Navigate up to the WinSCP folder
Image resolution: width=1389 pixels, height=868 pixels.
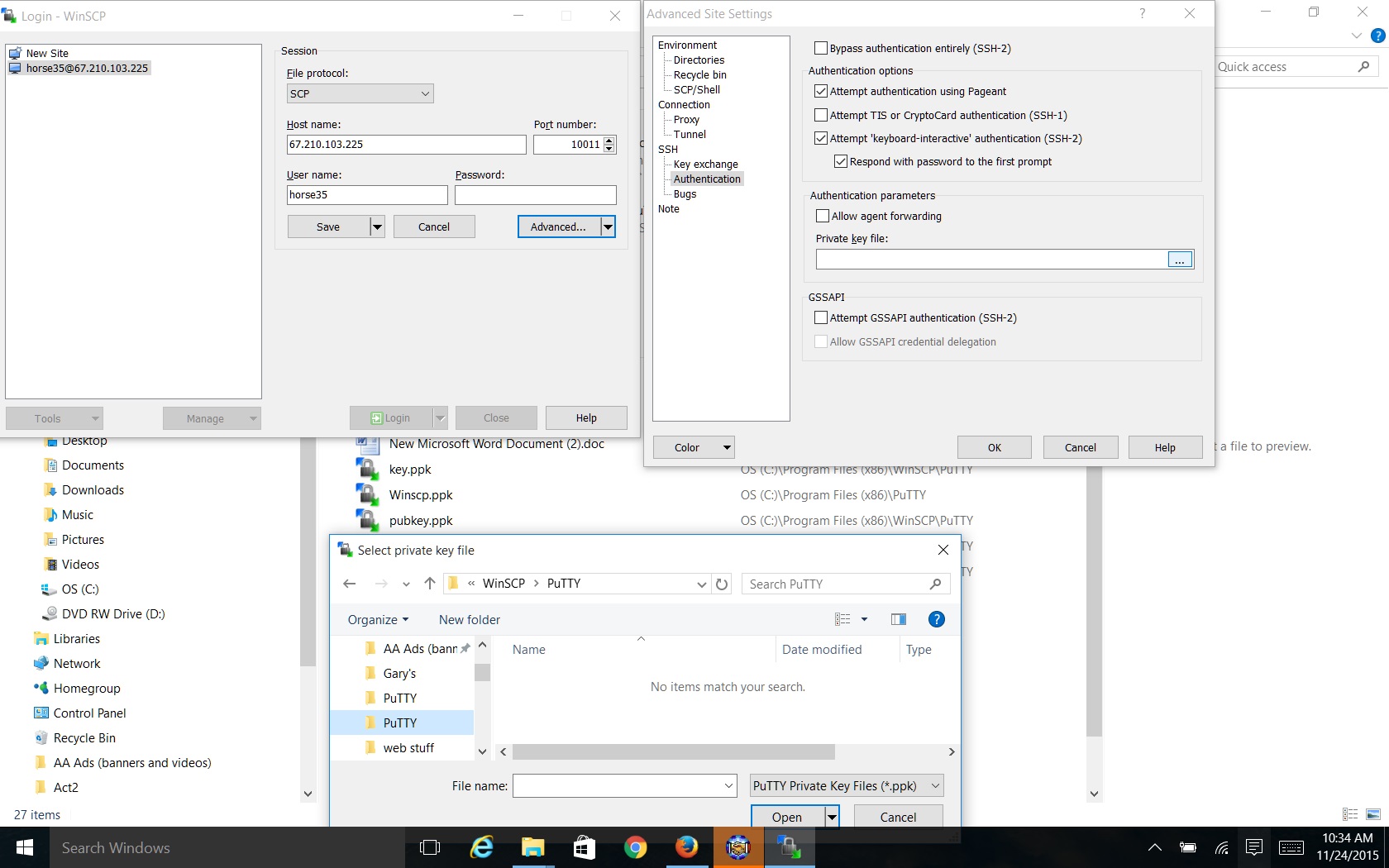(429, 584)
